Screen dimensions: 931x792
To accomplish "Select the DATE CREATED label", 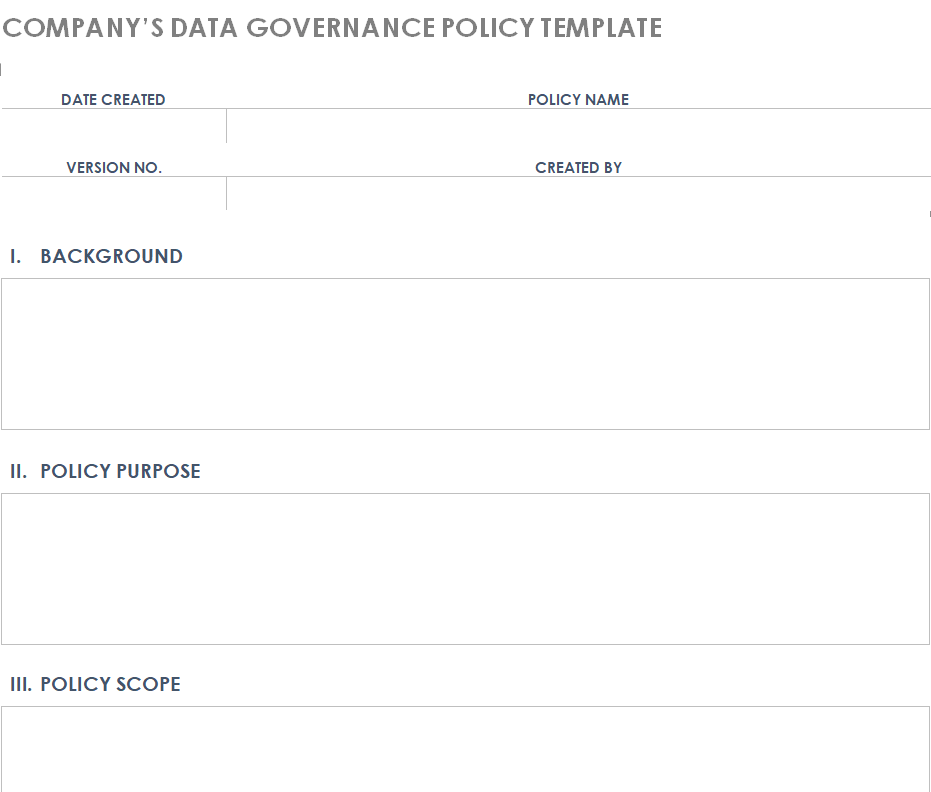I will click(113, 100).
